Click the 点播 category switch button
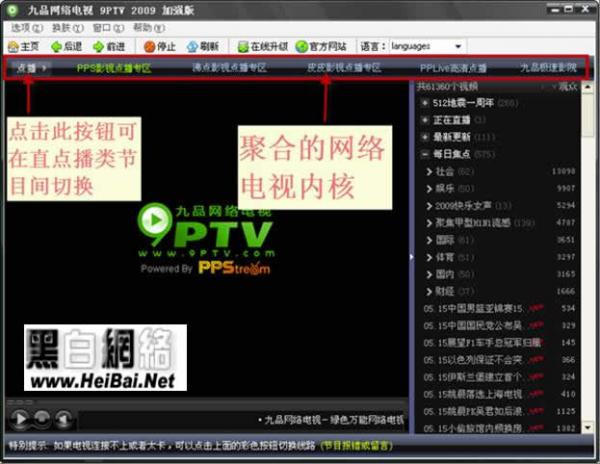This screenshot has width=600, height=464. (31, 68)
